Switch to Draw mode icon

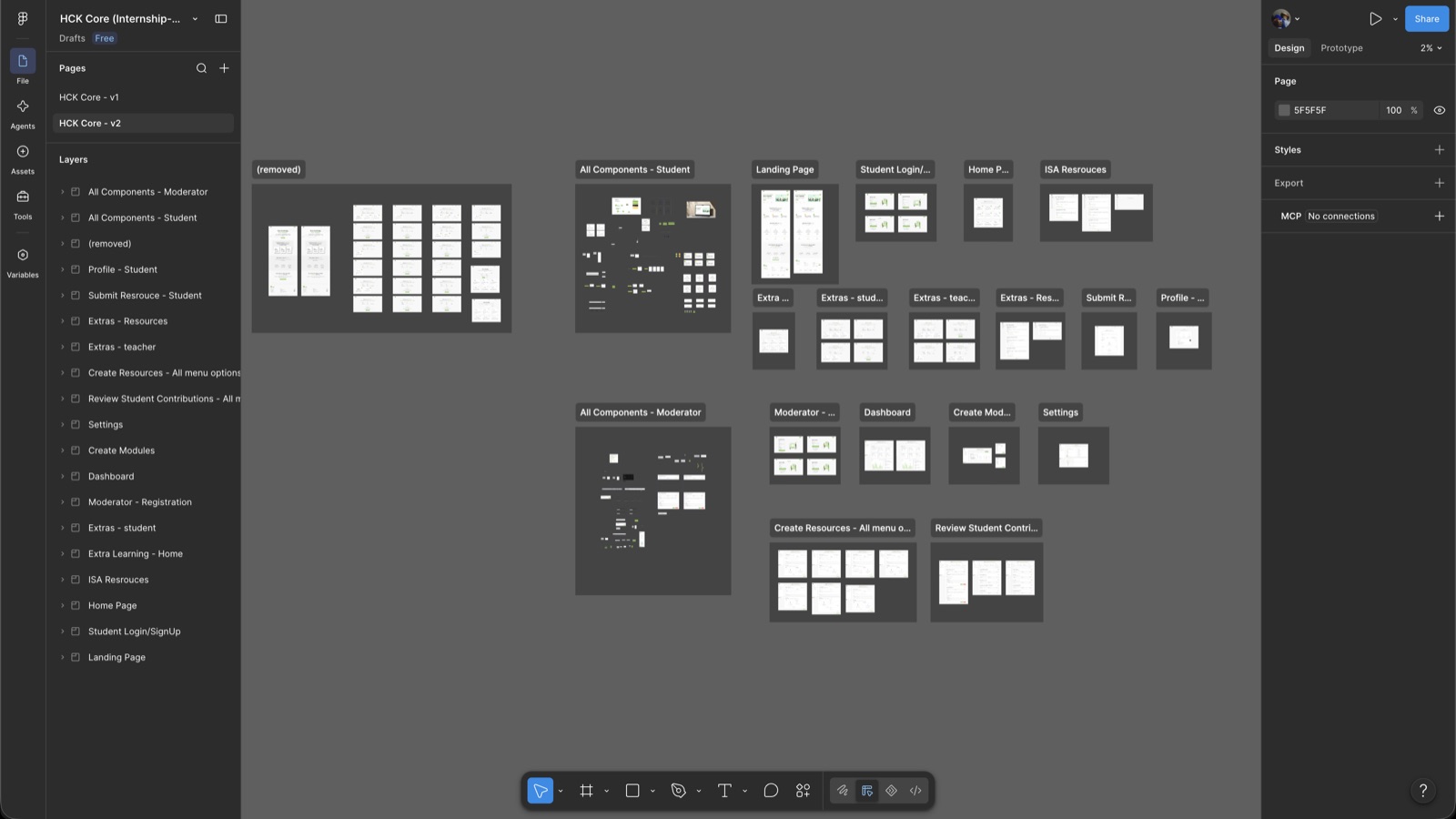coord(843,791)
